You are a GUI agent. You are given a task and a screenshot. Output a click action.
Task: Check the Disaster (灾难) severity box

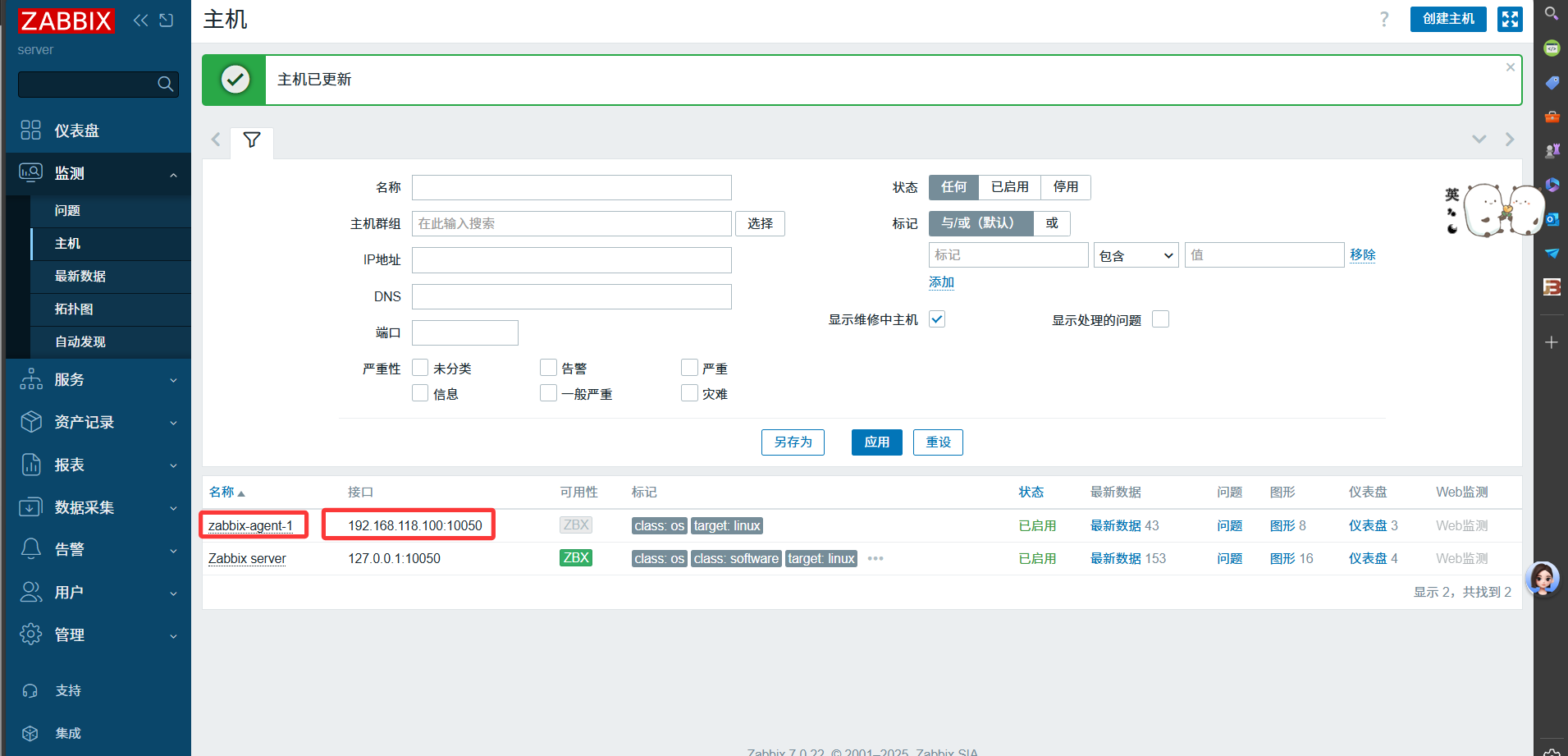point(689,393)
